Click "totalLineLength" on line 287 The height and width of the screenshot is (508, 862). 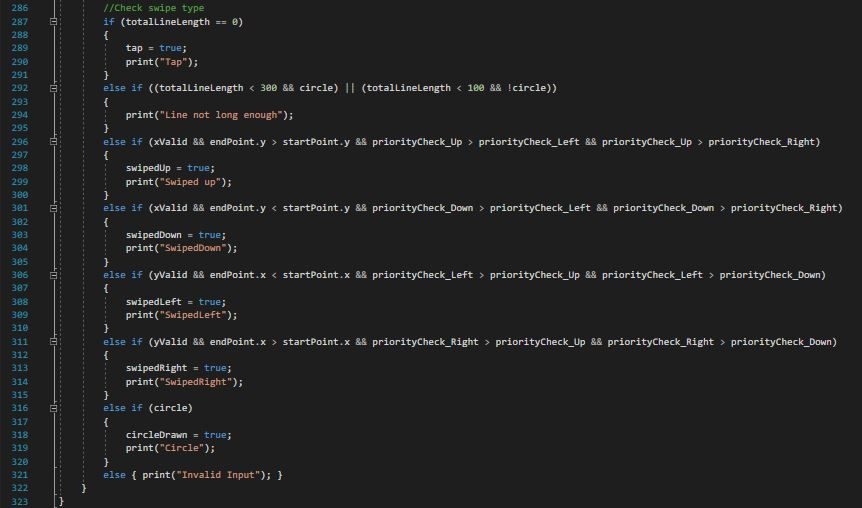point(168,22)
